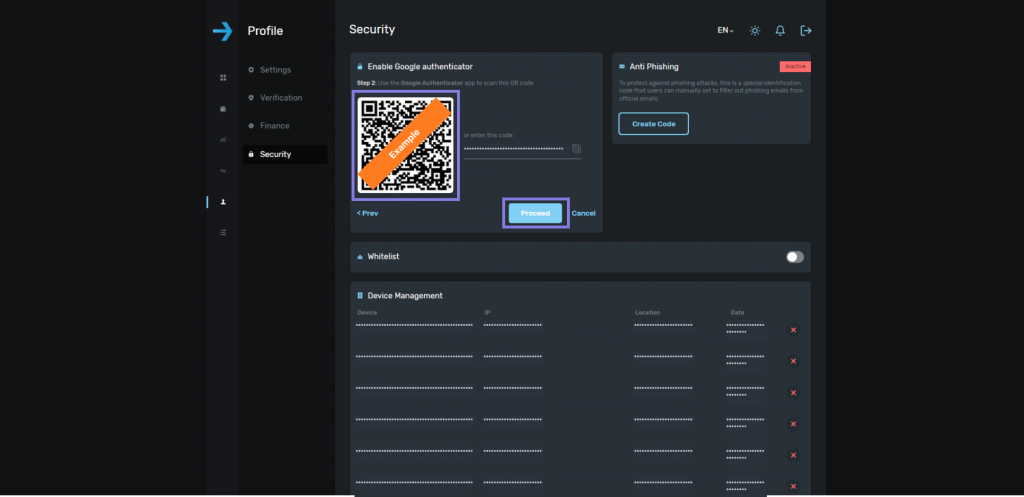The image size is (1024, 497).
Task: Open the trading chart icon in sidebar
Action: coord(223,140)
